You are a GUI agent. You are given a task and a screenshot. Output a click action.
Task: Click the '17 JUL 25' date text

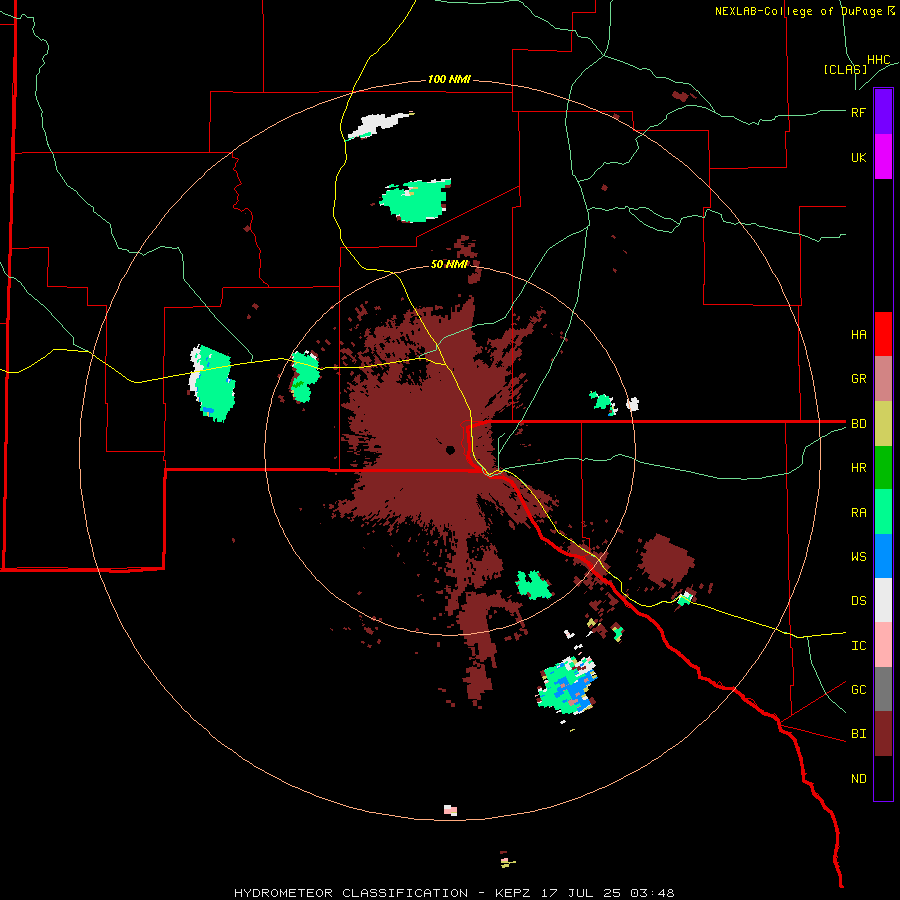pos(581,893)
